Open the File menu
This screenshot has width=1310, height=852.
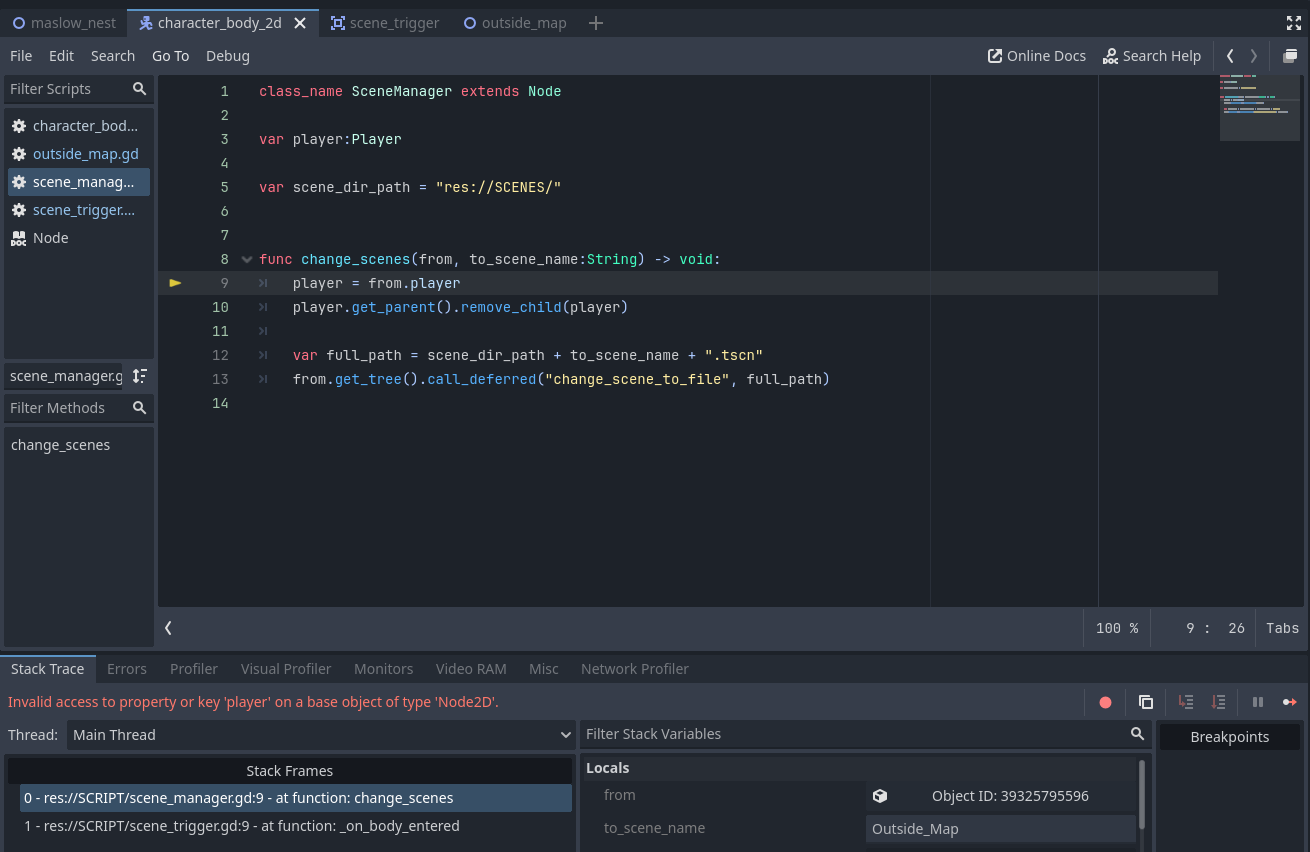pos(21,56)
